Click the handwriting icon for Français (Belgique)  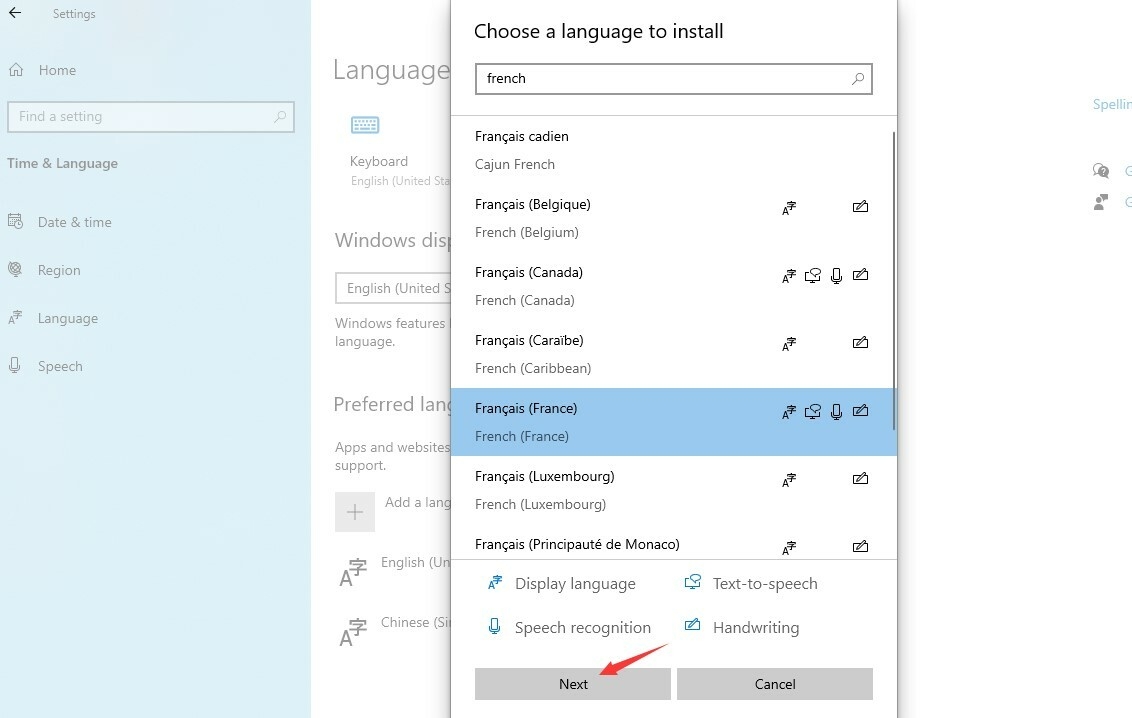860,207
